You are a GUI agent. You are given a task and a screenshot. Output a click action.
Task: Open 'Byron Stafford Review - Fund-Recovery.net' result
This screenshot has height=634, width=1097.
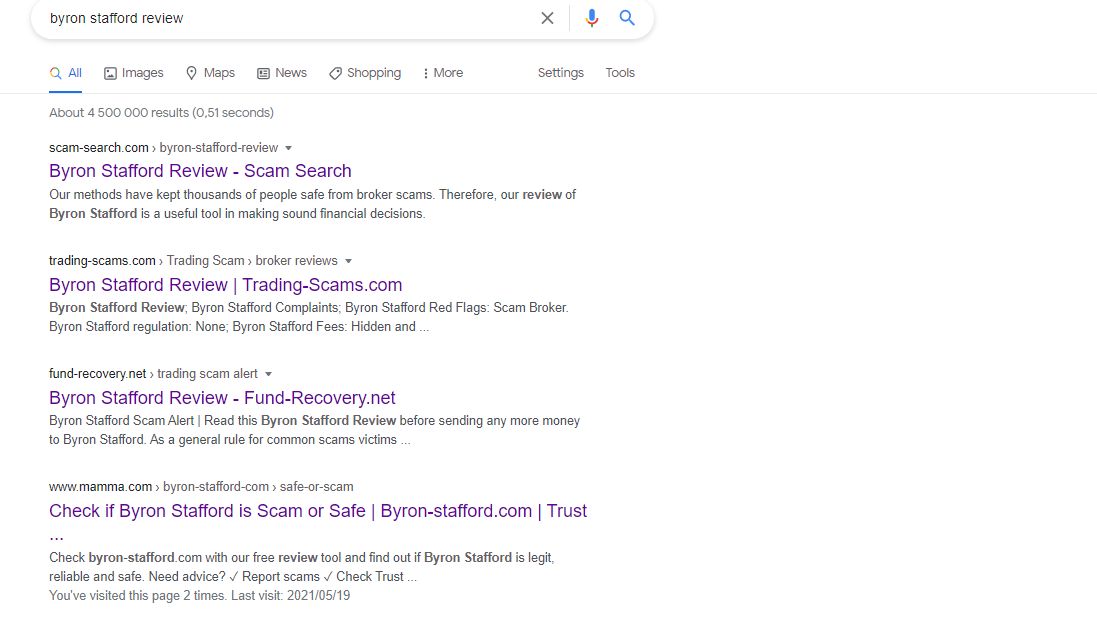coord(222,397)
